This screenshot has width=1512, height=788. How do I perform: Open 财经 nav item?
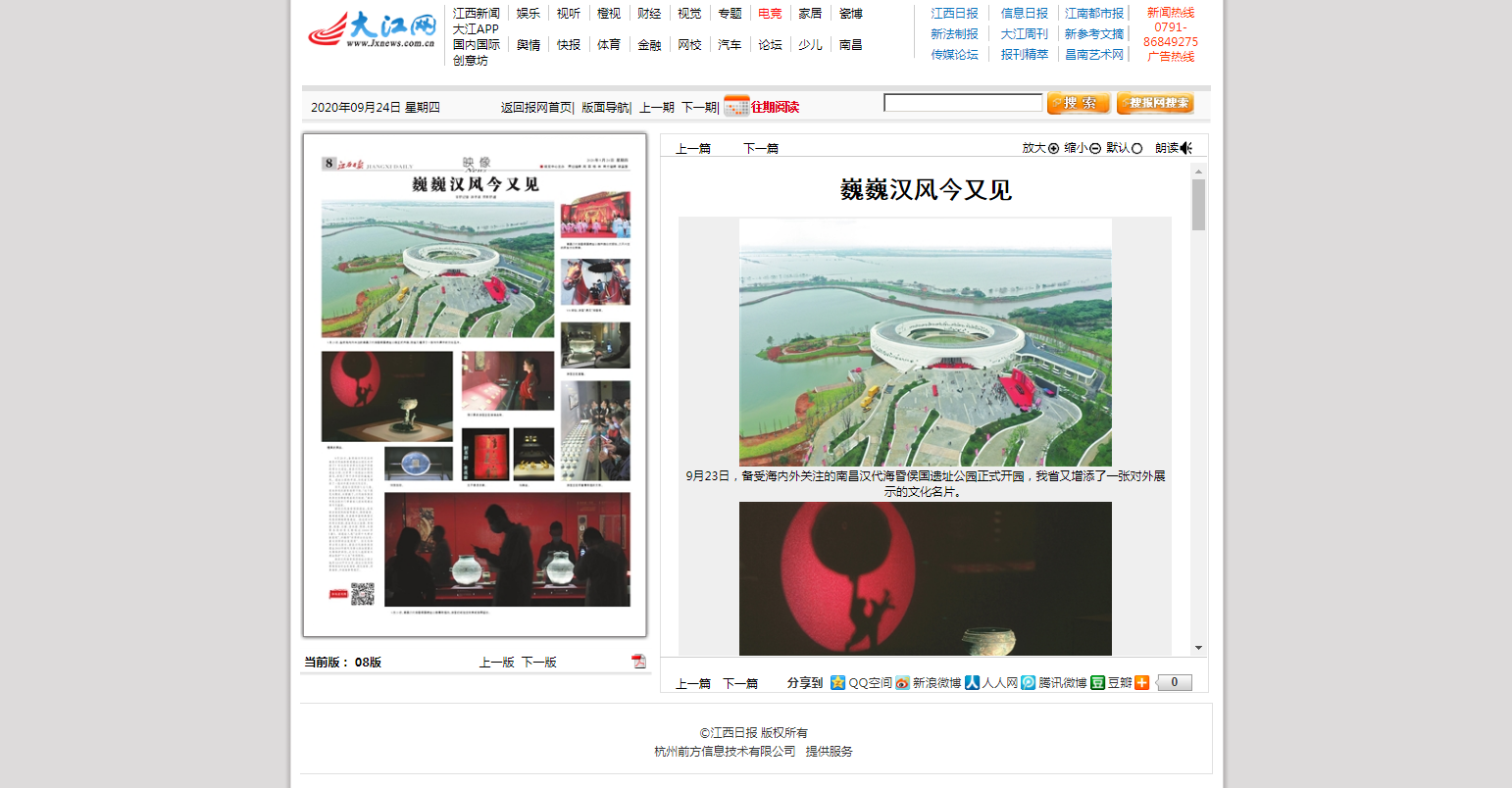point(649,14)
